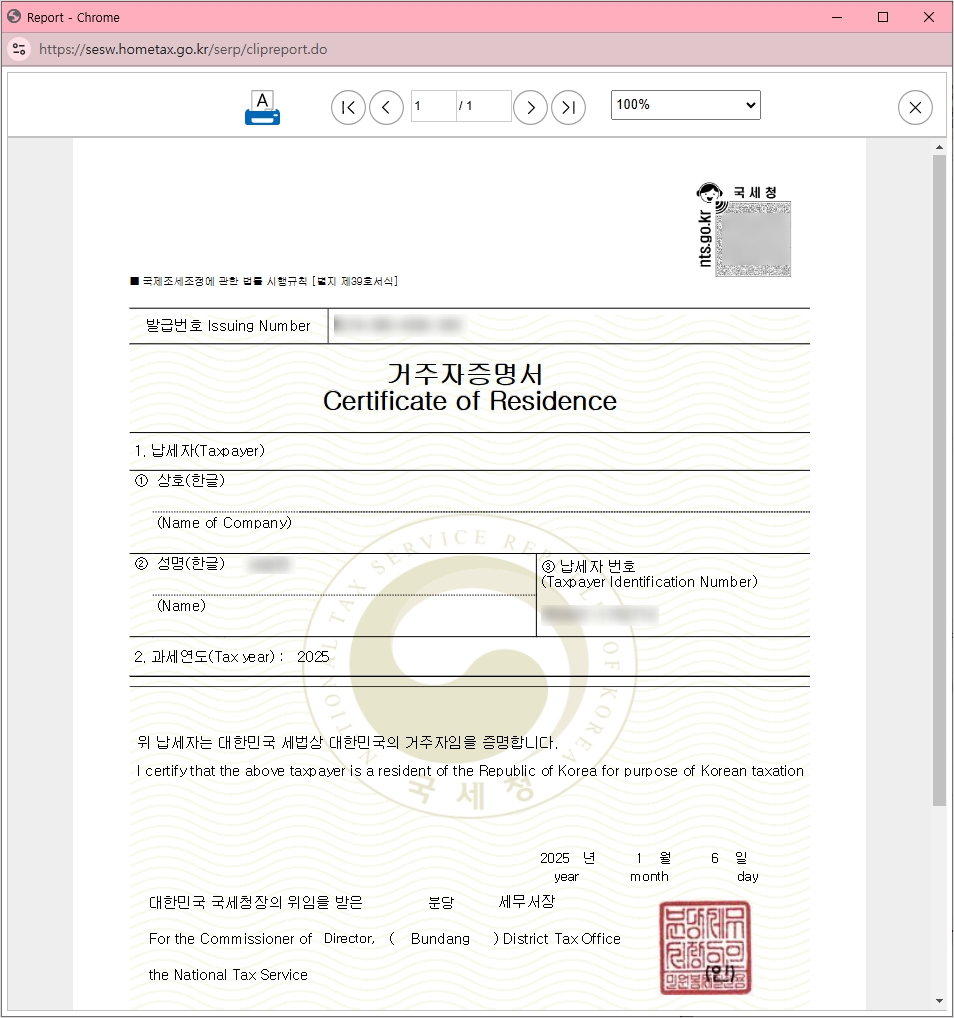Click the '발급번호 Issuing Number' label

(x=228, y=326)
